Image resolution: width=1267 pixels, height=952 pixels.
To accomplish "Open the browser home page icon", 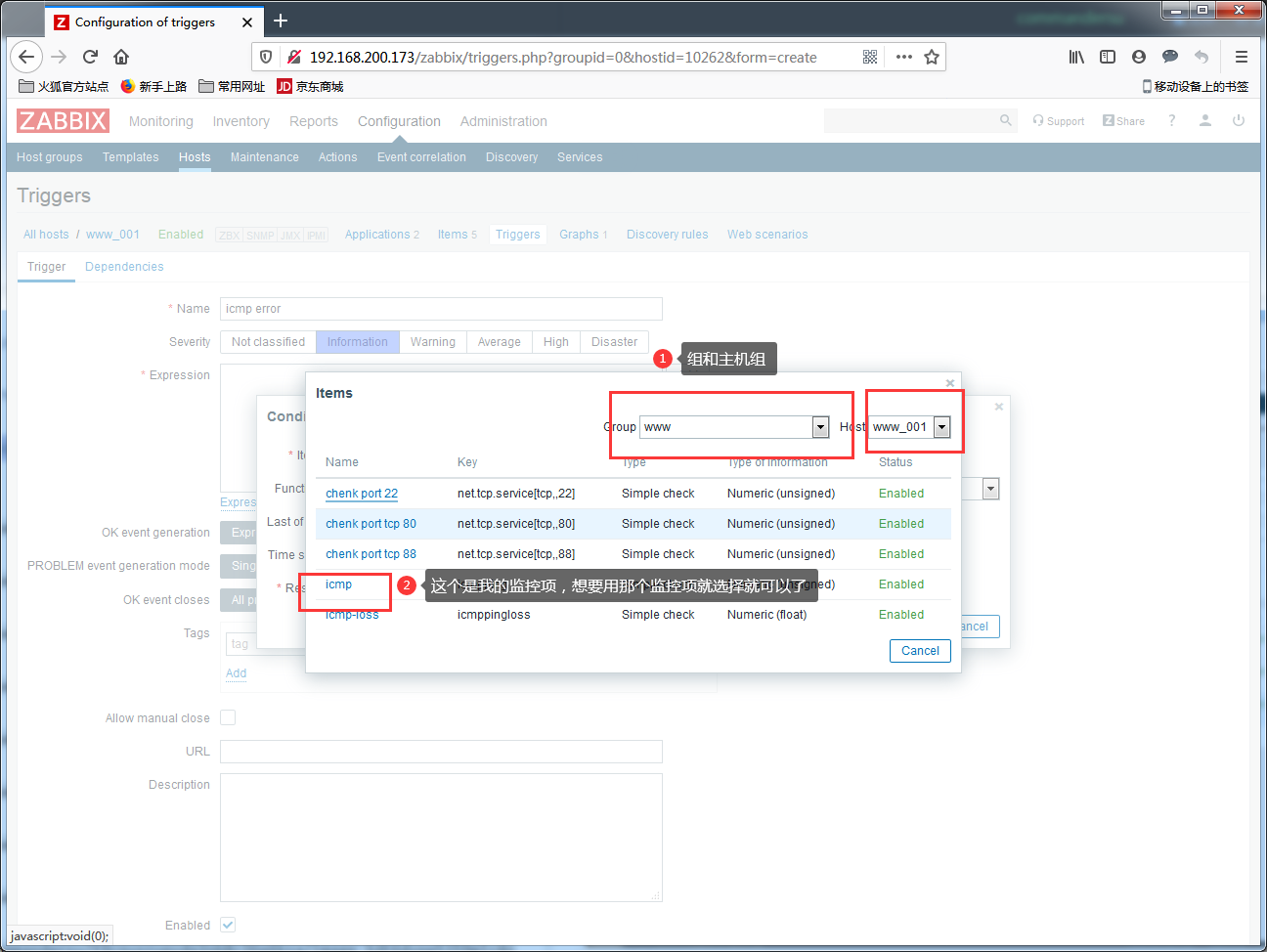I will click(121, 57).
